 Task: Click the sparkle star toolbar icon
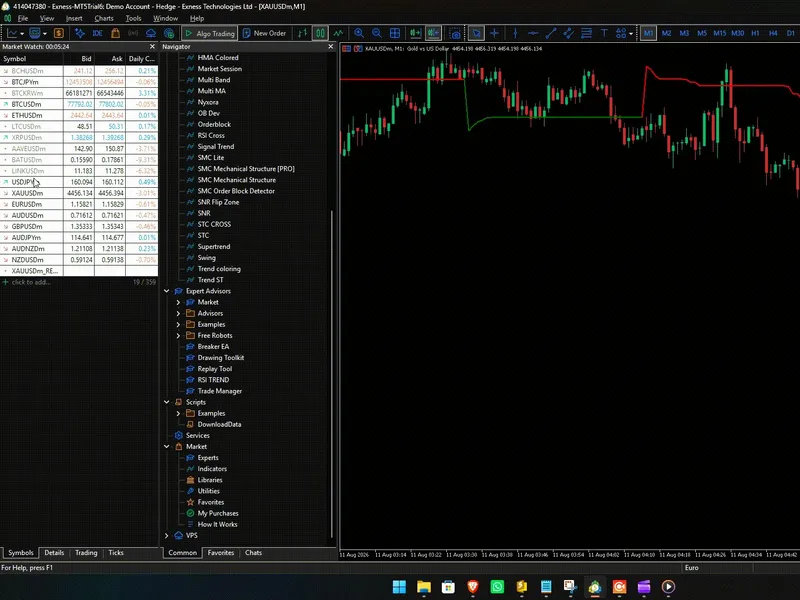80,33
